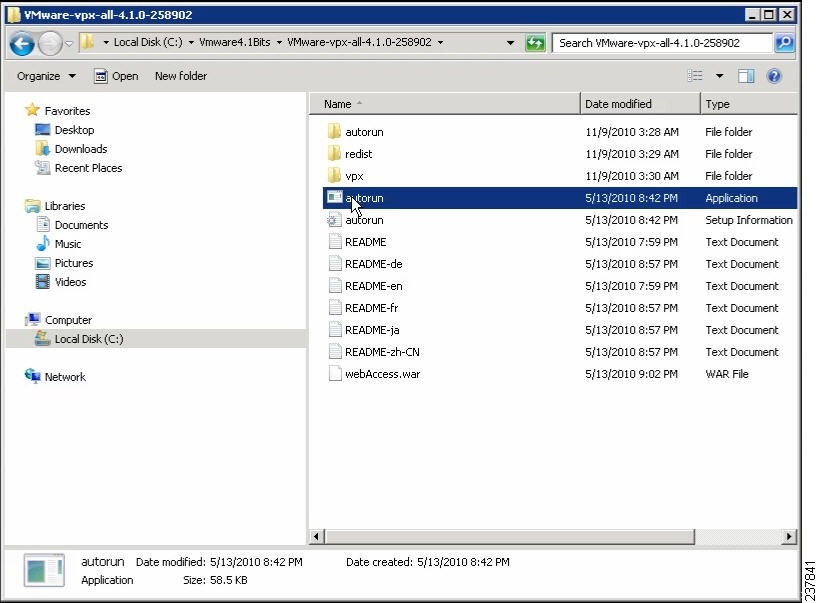818x603 pixels.
Task: Go back with the blue Back arrow
Action: (21, 43)
